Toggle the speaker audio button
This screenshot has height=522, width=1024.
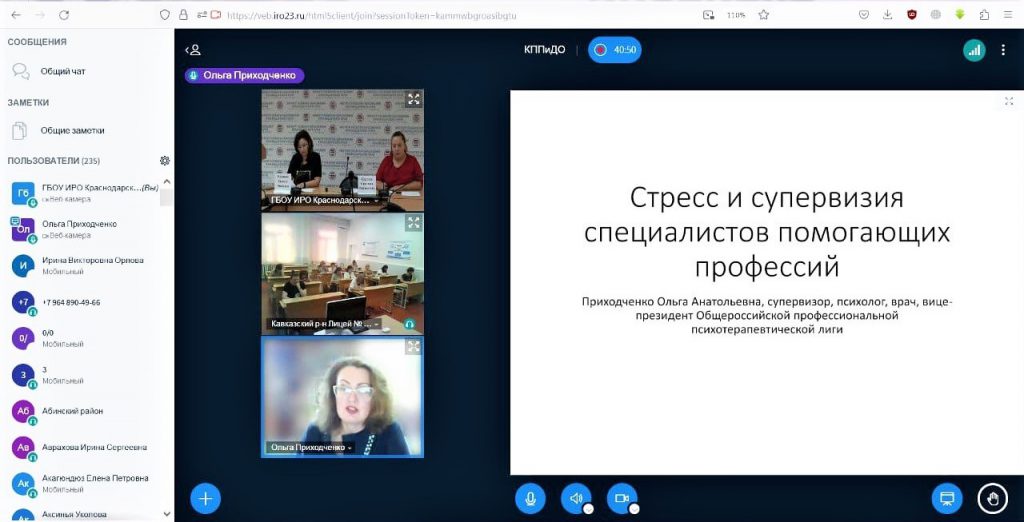click(x=576, y=498)
